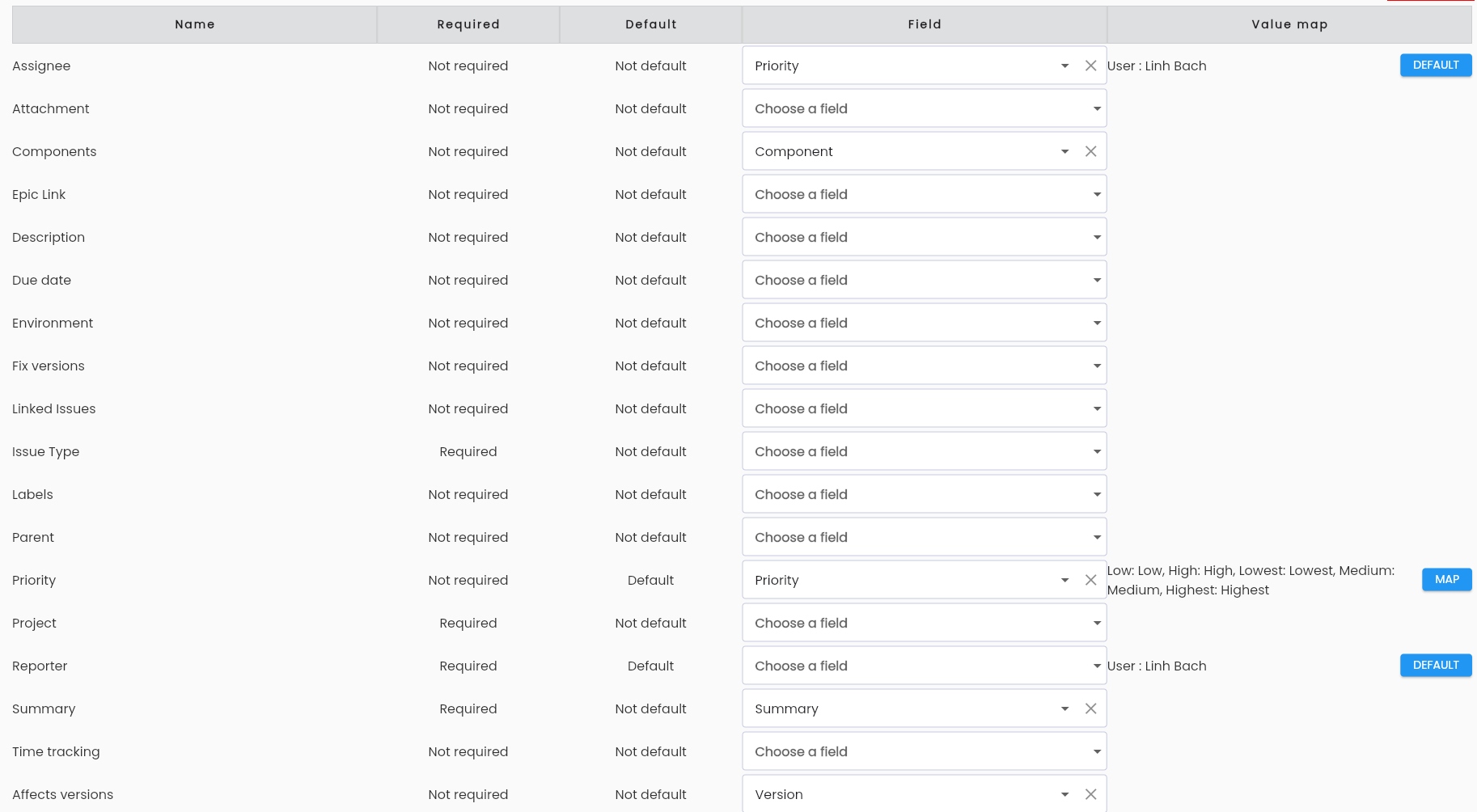Choose a field for Fix versions

(x=924, y=366)
